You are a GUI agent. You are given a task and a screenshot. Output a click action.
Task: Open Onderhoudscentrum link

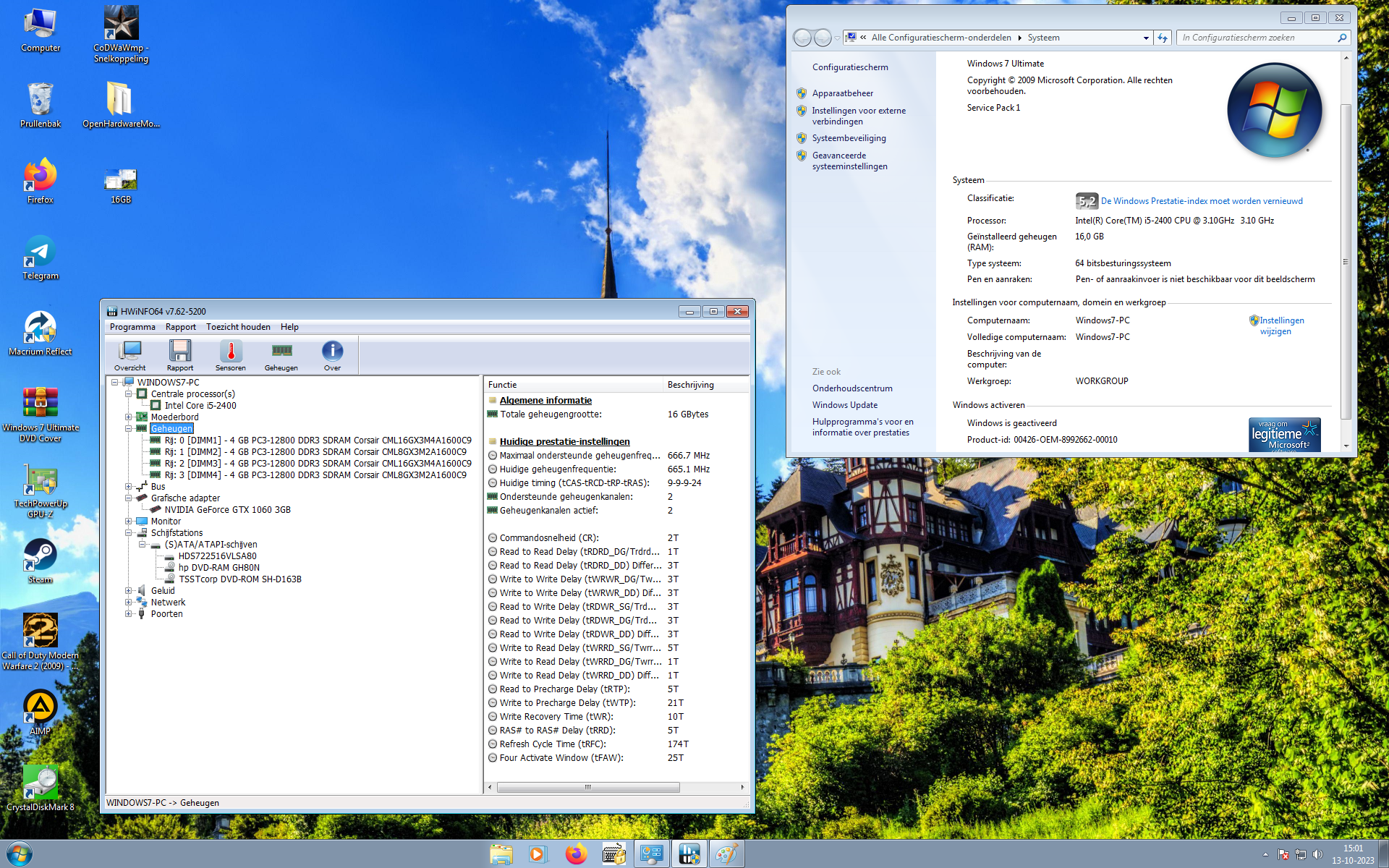pyautogui.click(x=852, y=388)
